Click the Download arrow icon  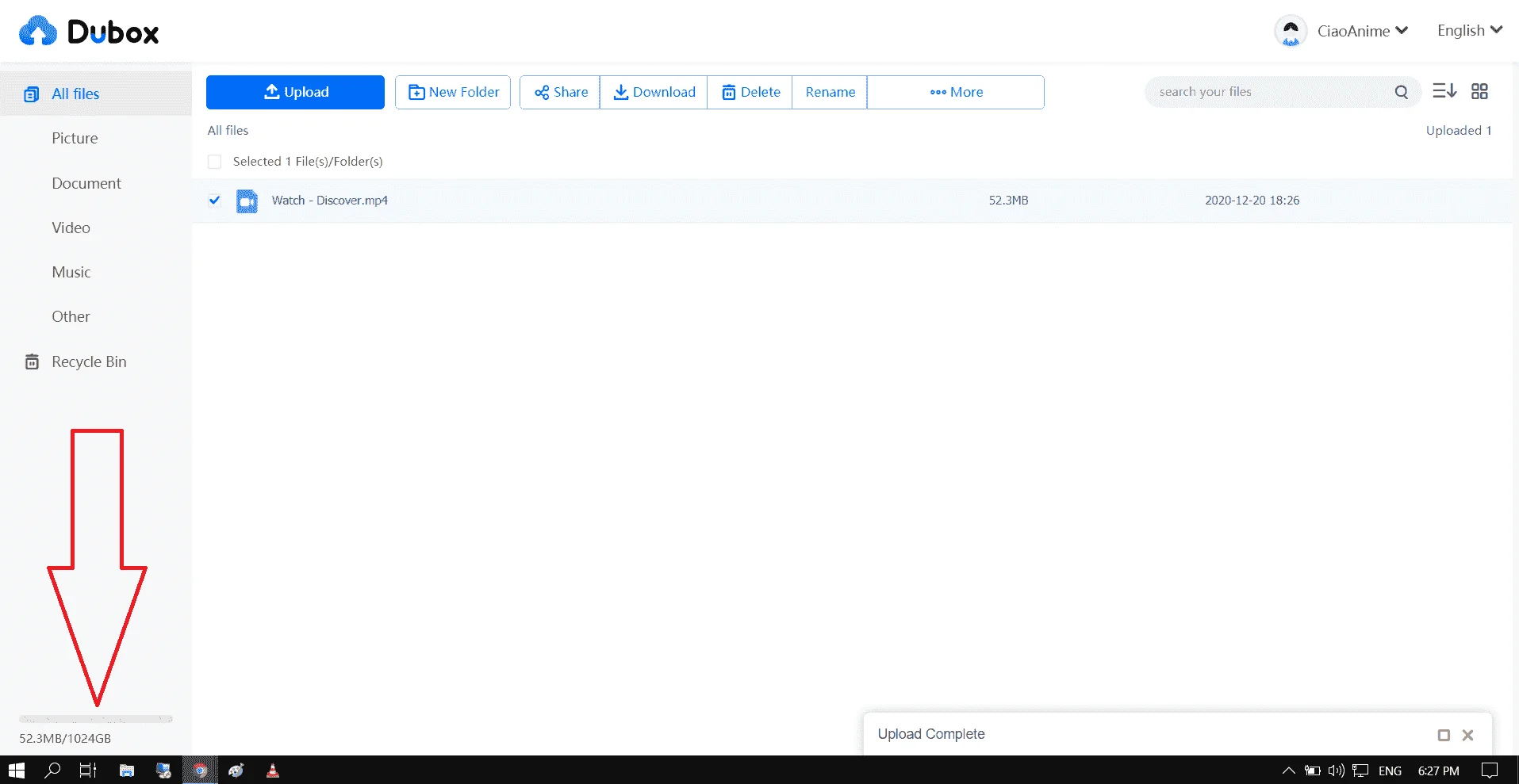pos(621,92)
